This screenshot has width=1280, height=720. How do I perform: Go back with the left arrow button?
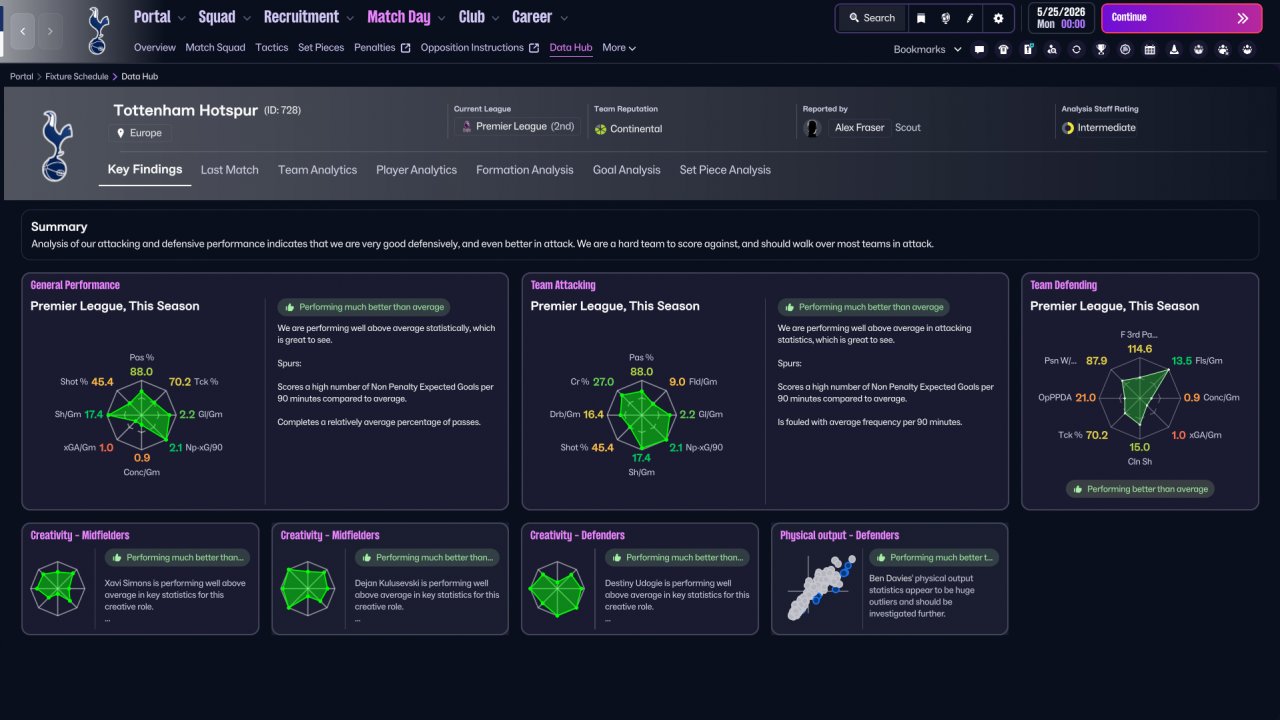23,31
